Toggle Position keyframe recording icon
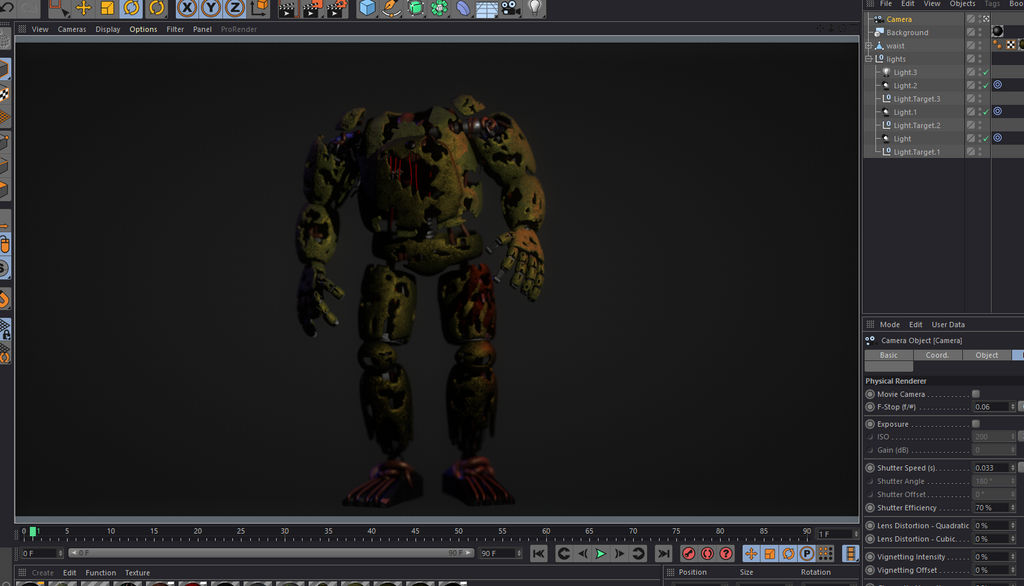Viewport: 1024px width, 586px height. tap(751, 554)
